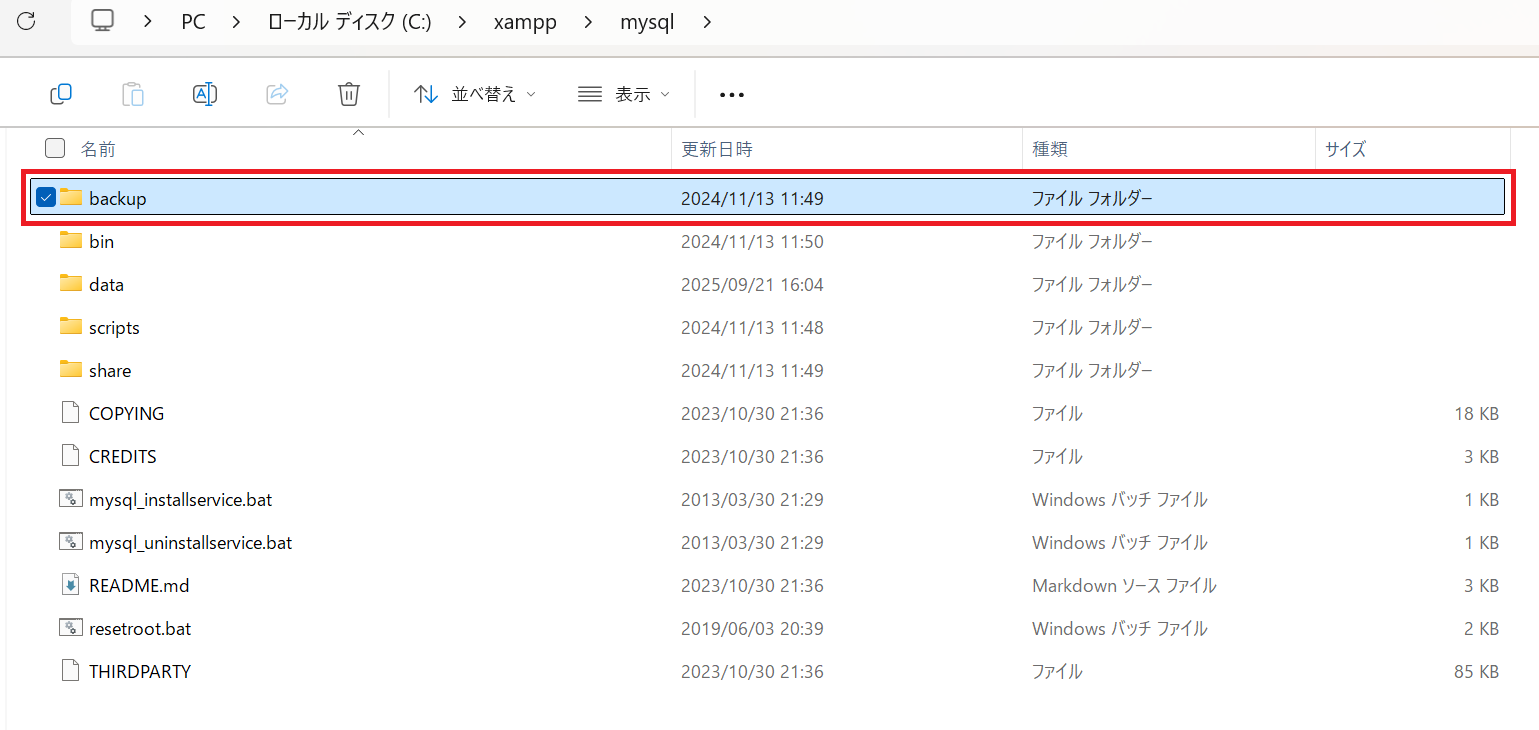The width and height of the screenshot is (1539, 730).
Task: Sort by サイズ column header
Action: point(1345,149)
